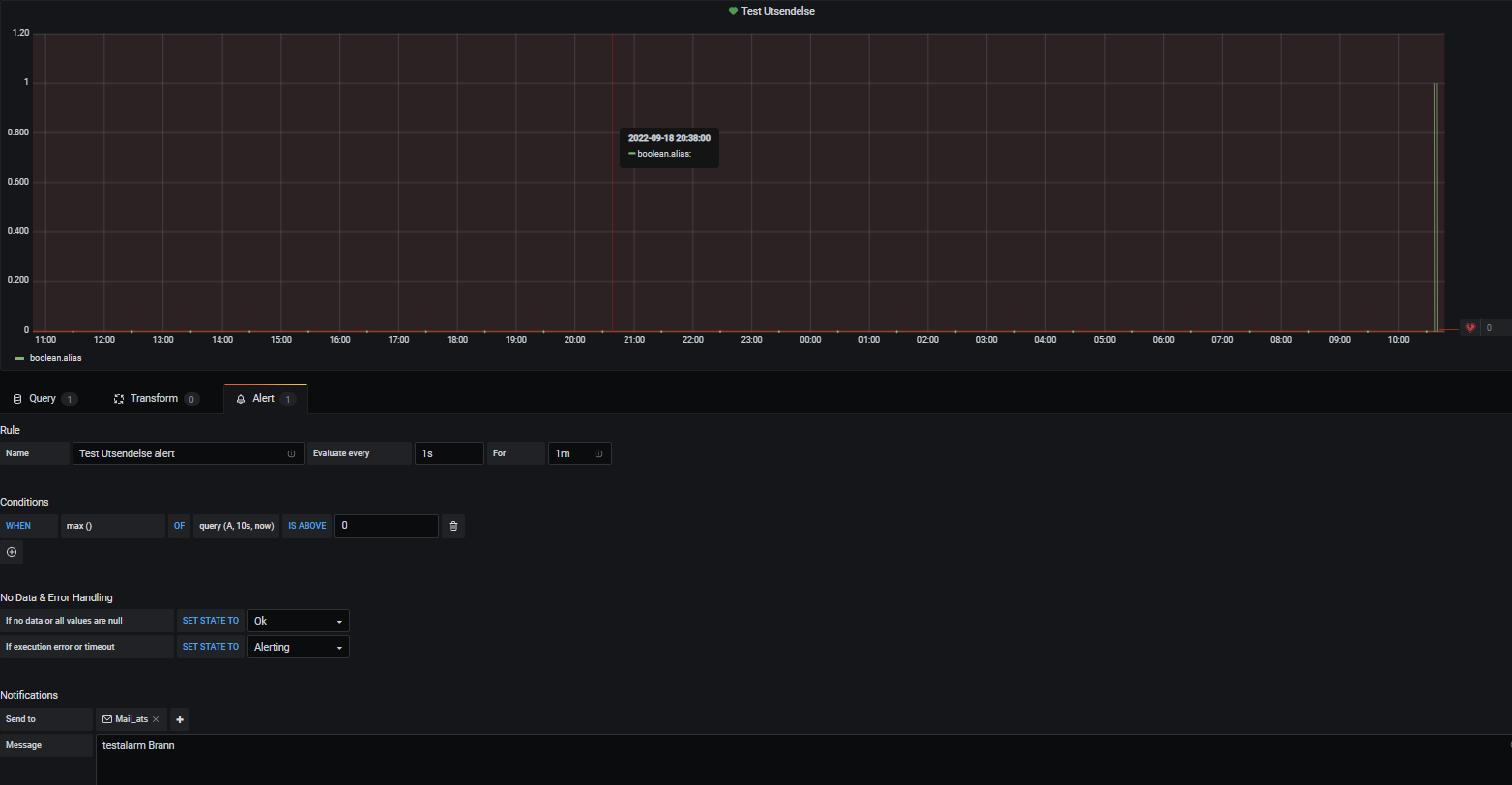Add a condition with the plus circle icon
Viewport: 1512px width, 785px height.
[12, 552]
